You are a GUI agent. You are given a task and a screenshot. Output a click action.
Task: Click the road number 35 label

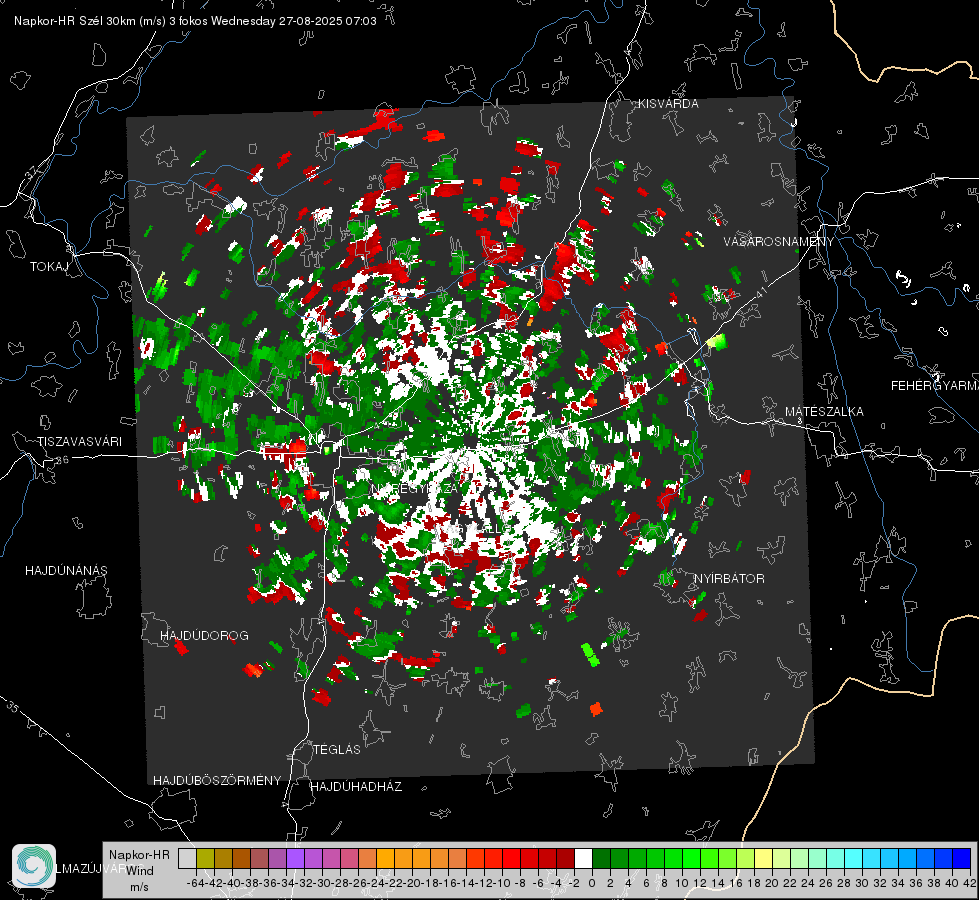click(13, 706)
